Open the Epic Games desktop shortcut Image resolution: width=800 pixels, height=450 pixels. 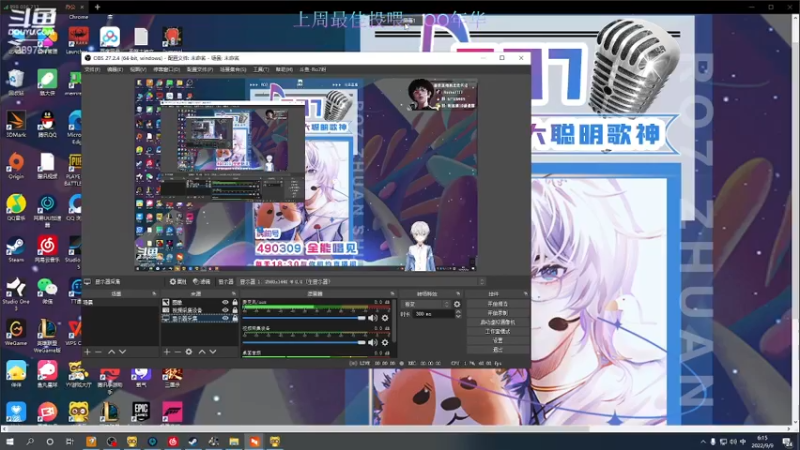point(141,412)
